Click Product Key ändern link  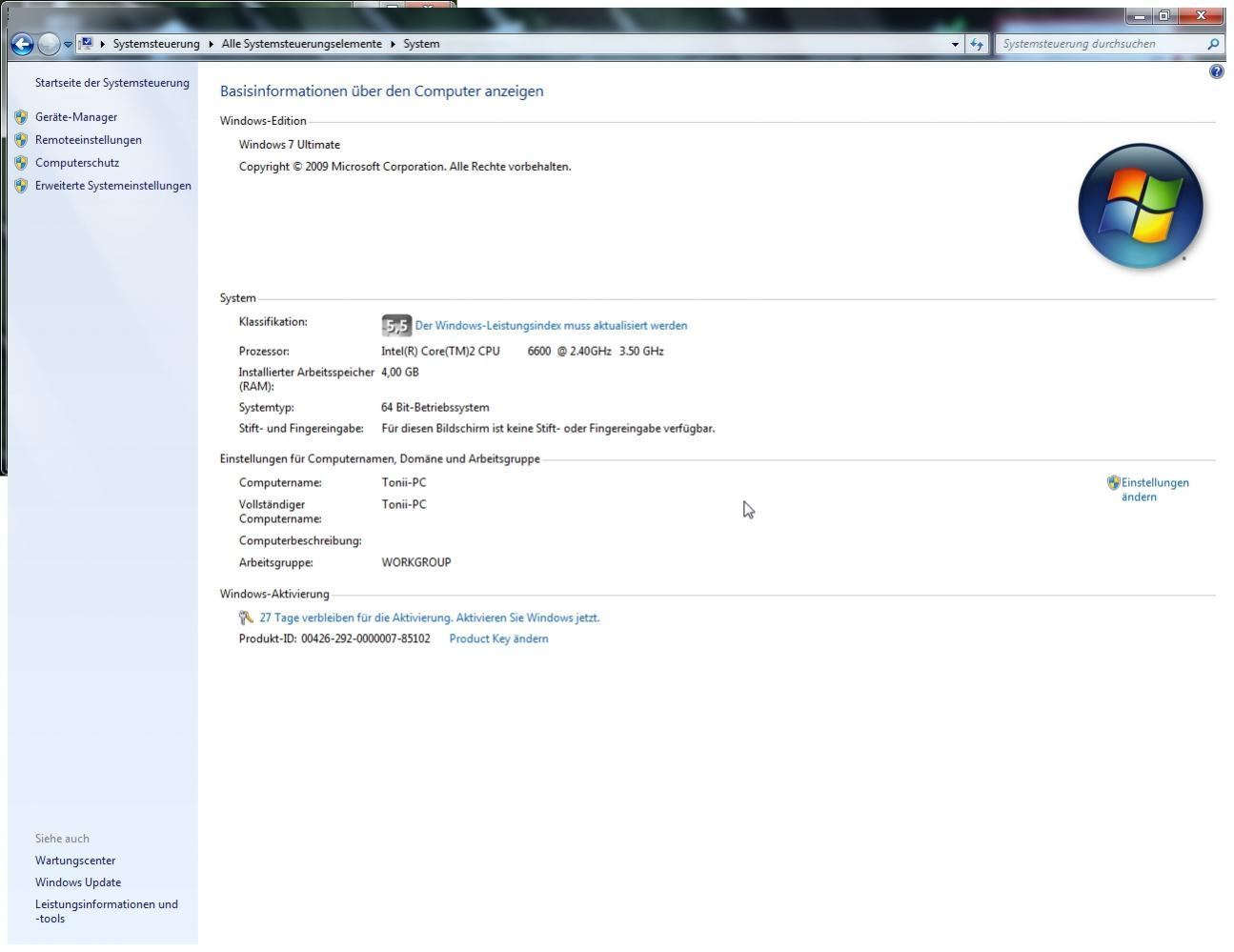[498, 639]
